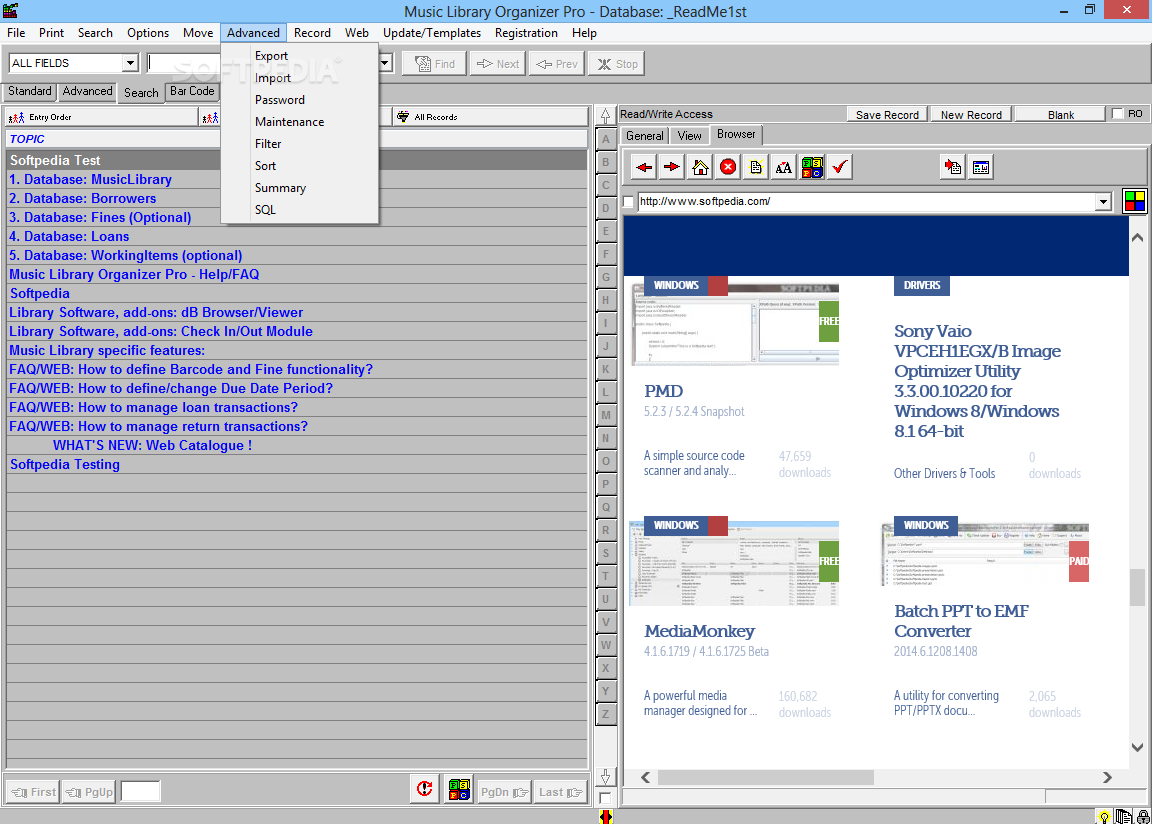Open the browser home page icon
Screen dimensions: 1152x824
700,167
